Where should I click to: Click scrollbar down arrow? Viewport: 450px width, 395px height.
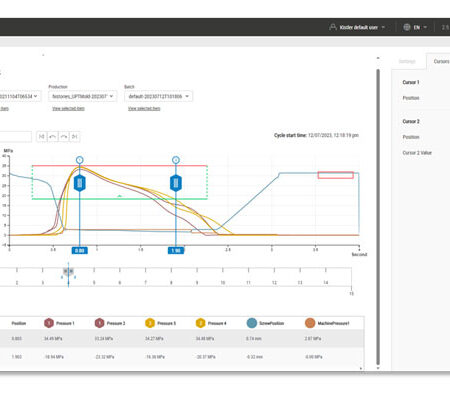click(378, 368)
